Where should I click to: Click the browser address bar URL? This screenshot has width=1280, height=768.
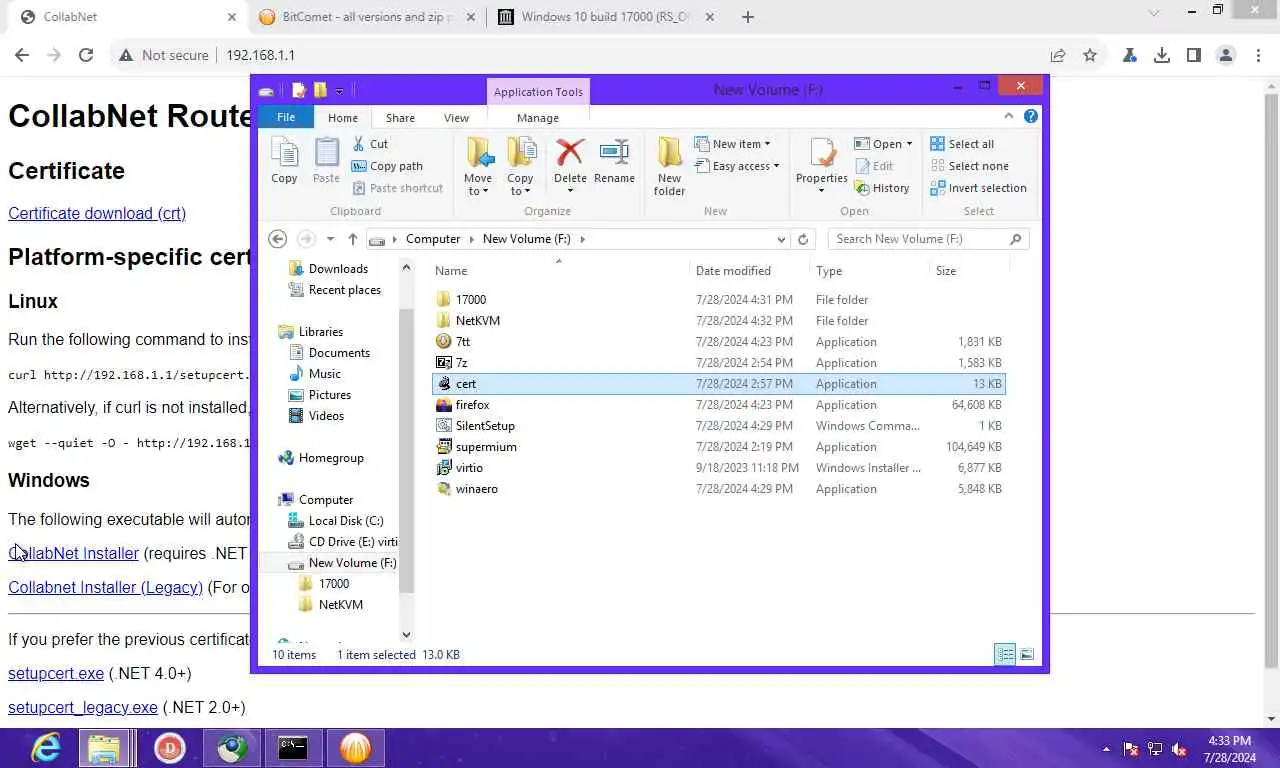260,55
